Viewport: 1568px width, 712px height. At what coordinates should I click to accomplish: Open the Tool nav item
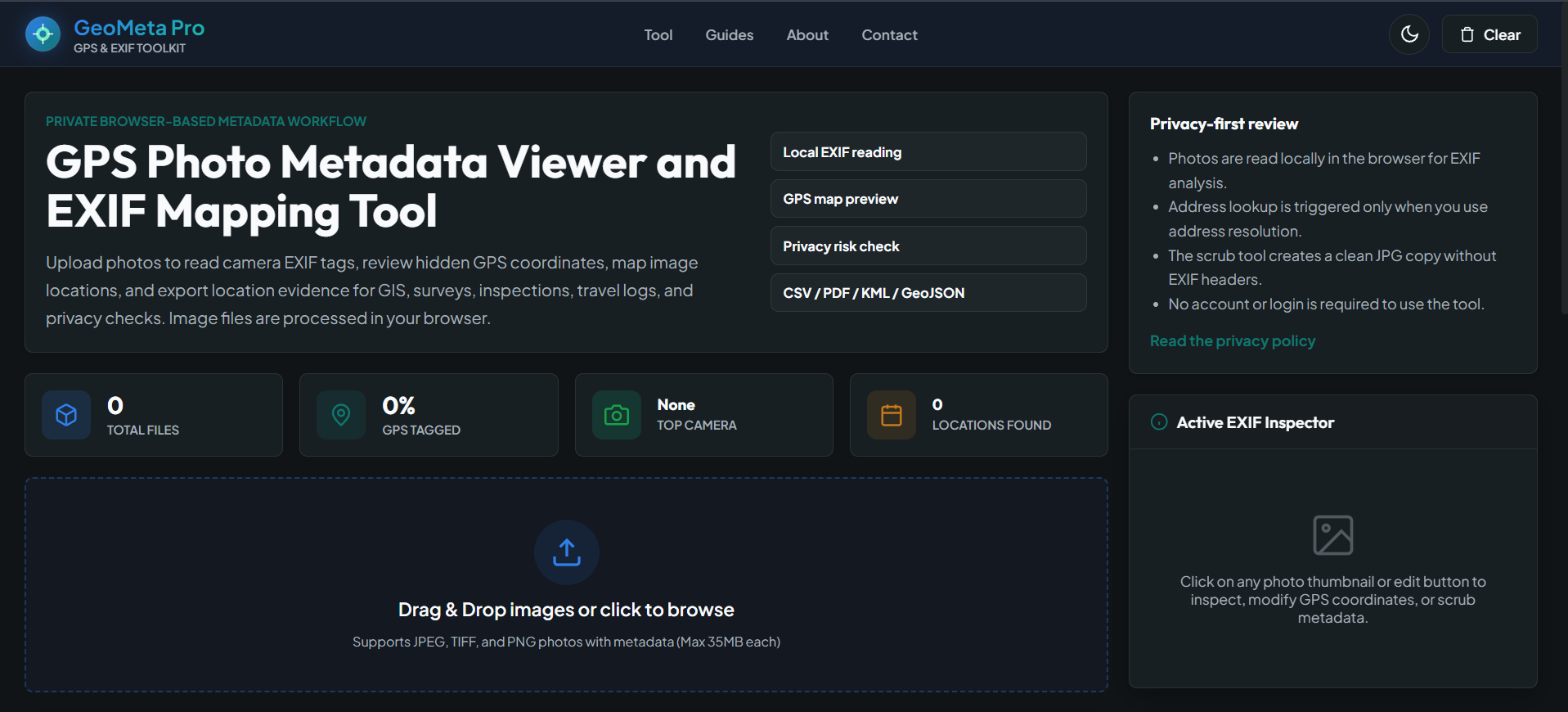pos(658,35)
